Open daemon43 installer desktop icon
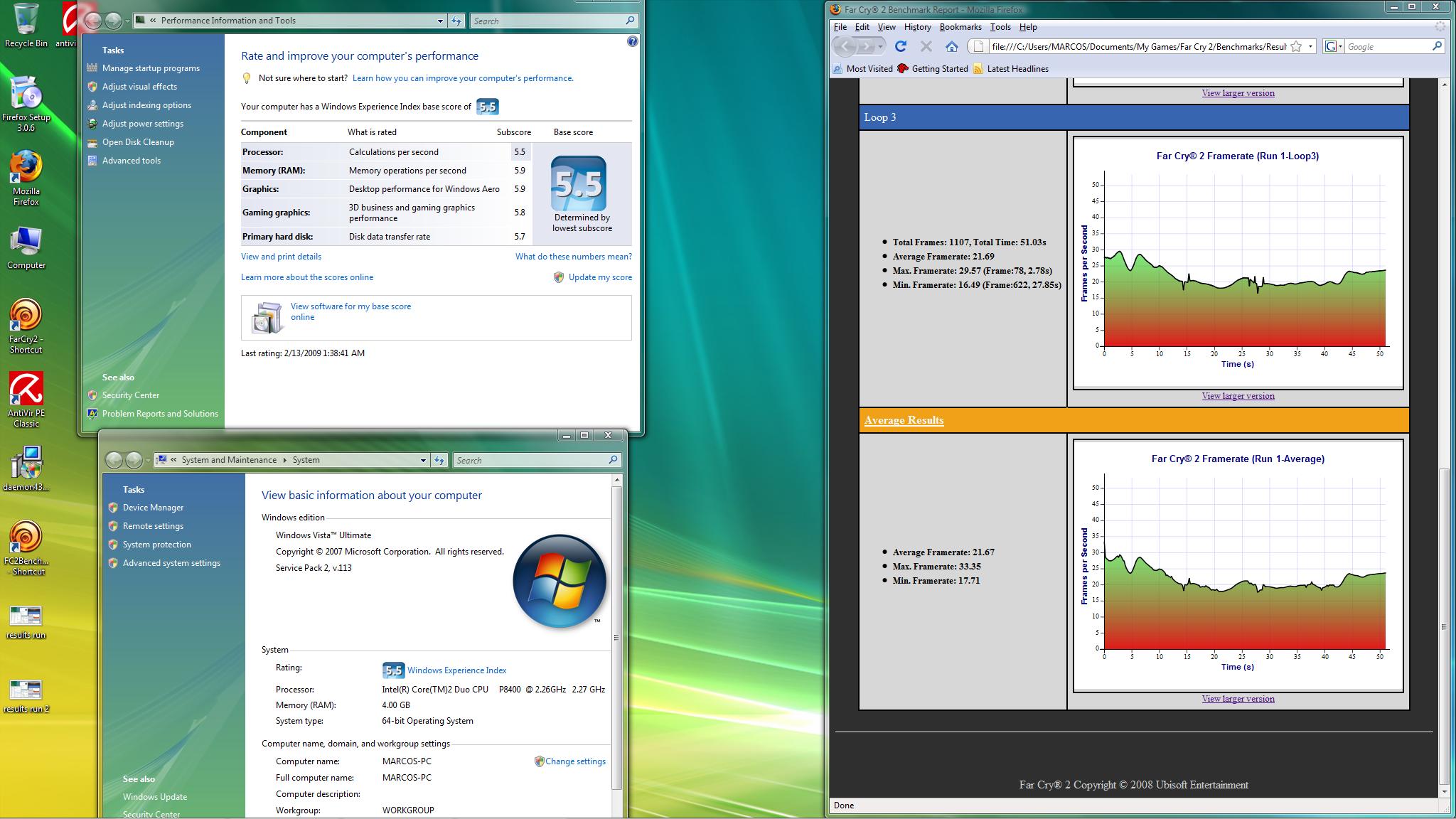 point(26,469)
